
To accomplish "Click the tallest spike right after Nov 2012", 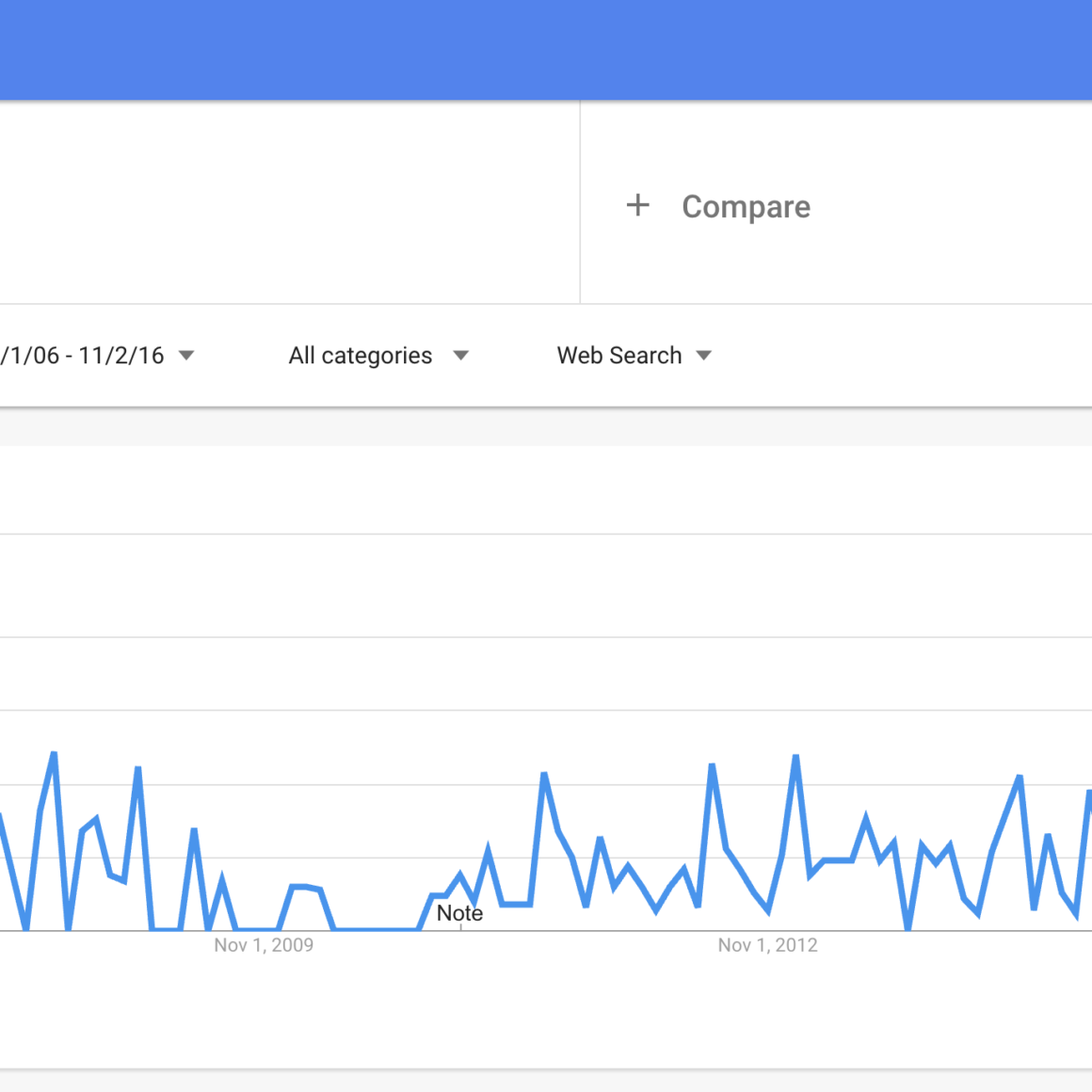I will [796, 757].
